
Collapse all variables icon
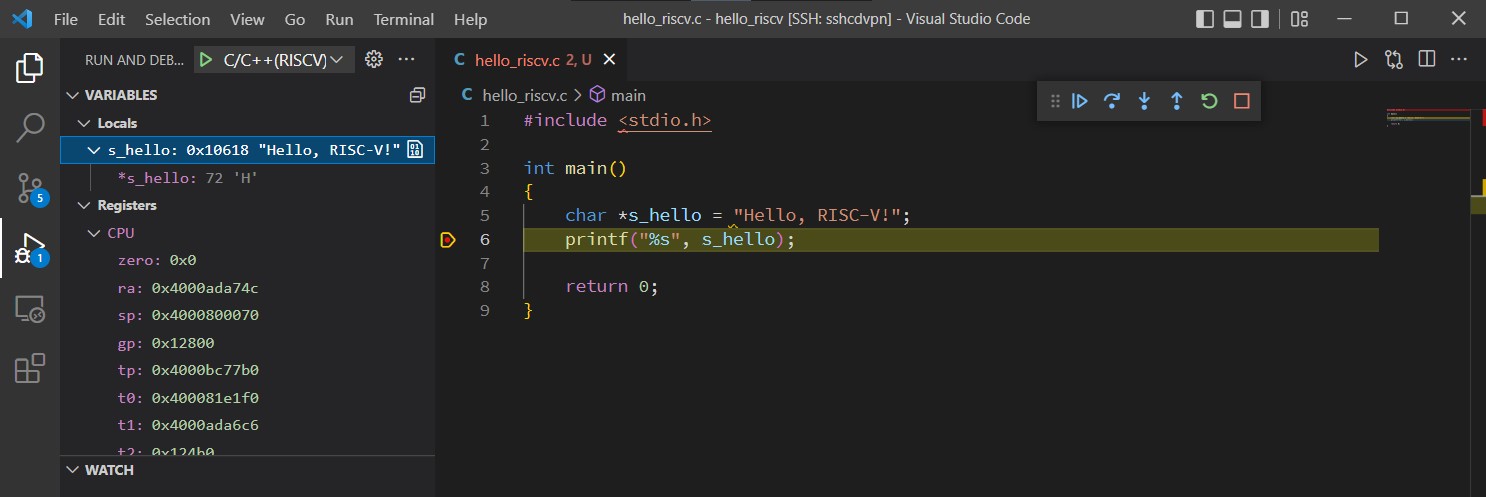click(418, 95)
